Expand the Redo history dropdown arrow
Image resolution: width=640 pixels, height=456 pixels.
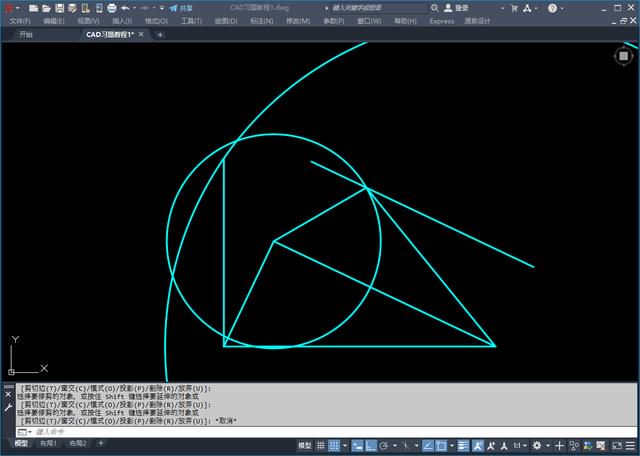coord(153,8)
